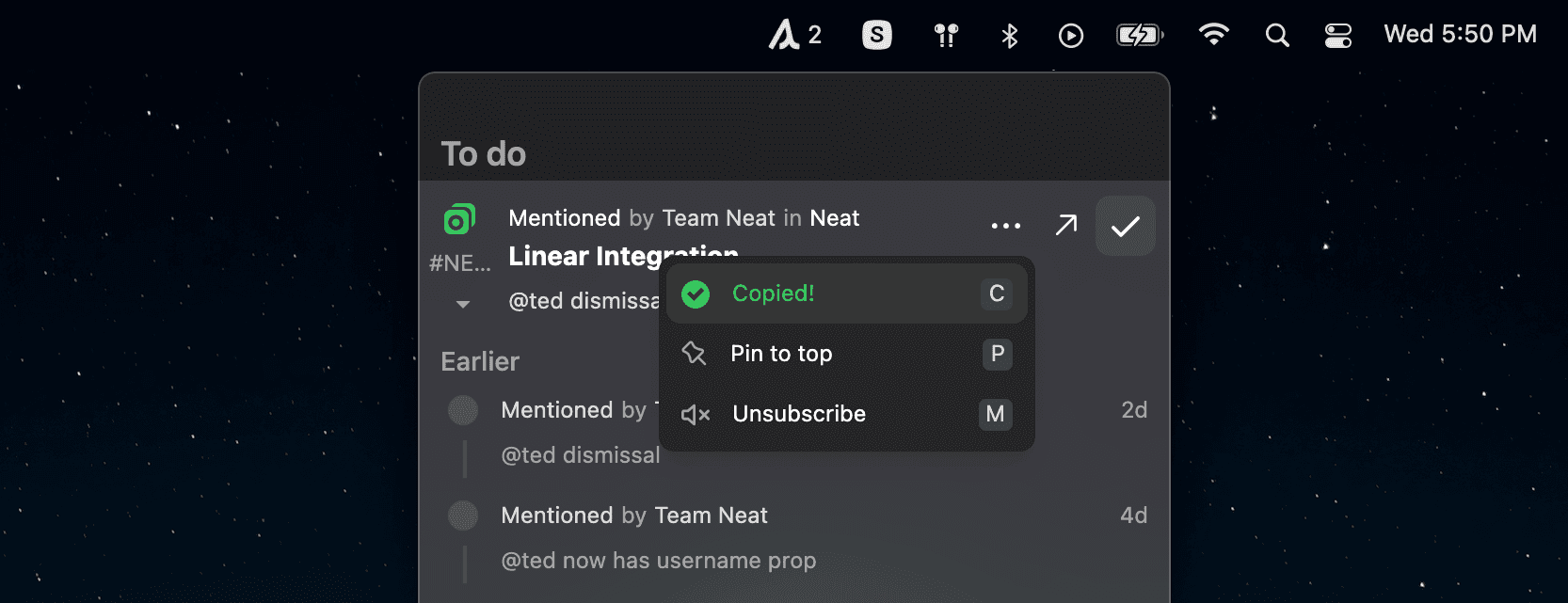The width and height of the screenshot is (1568, 603).
Task: Open the three-dots more options menu
Action: [1005, 226]
